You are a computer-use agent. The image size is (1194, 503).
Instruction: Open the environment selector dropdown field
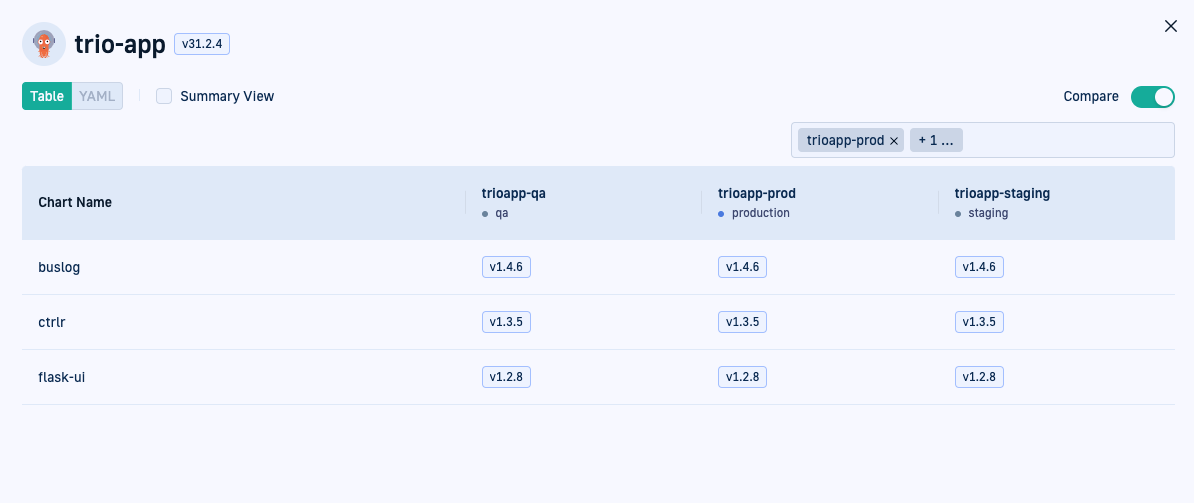point(982,140)
